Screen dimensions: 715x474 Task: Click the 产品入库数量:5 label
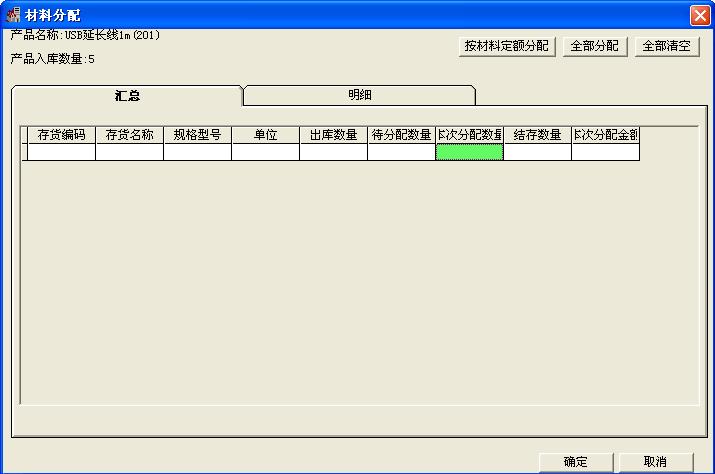coord(52,59)
